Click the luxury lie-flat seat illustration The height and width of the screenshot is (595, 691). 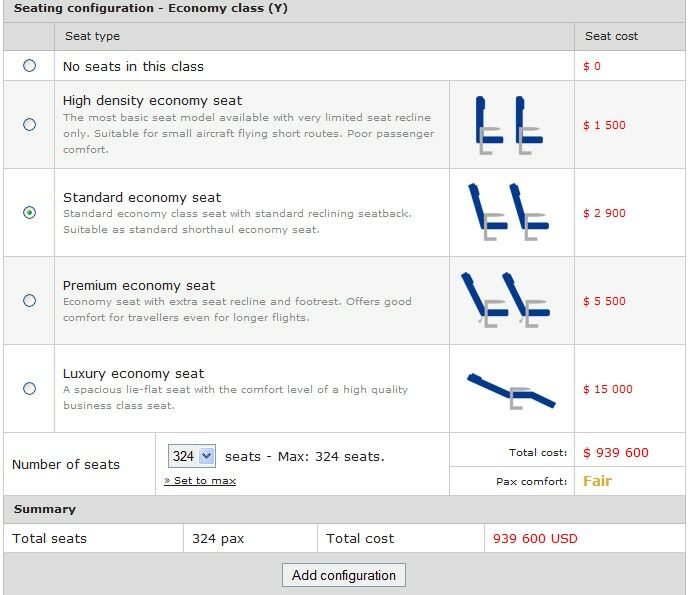click(x=510, y=389)
